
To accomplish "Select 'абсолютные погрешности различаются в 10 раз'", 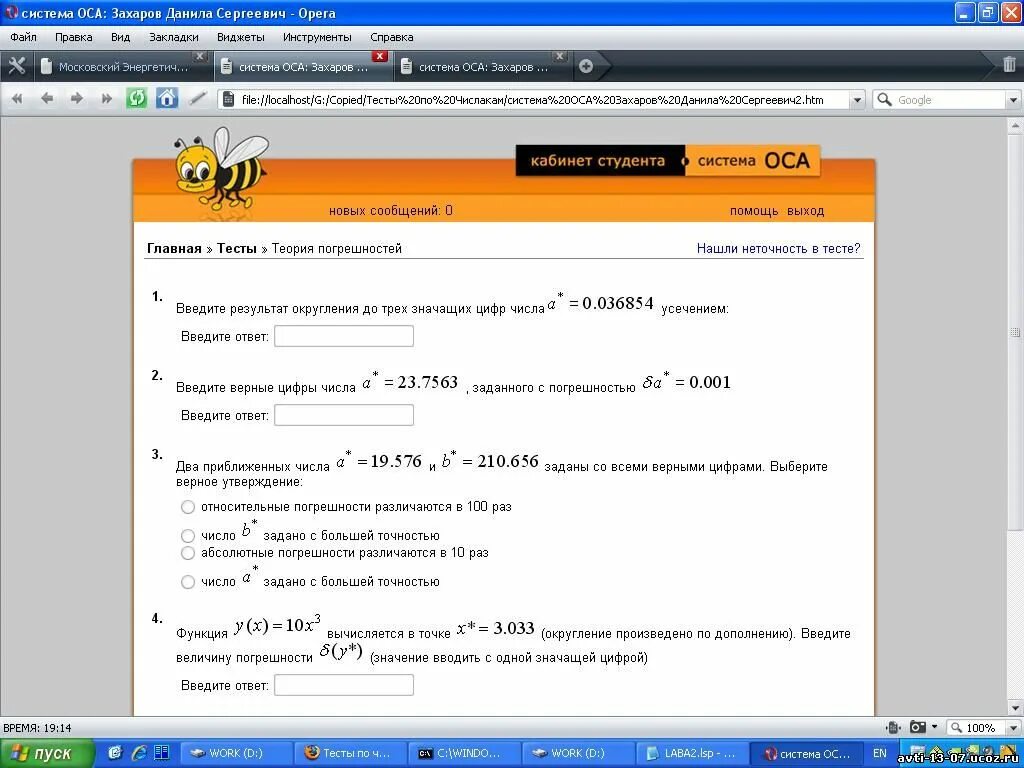I will (188, 553).
